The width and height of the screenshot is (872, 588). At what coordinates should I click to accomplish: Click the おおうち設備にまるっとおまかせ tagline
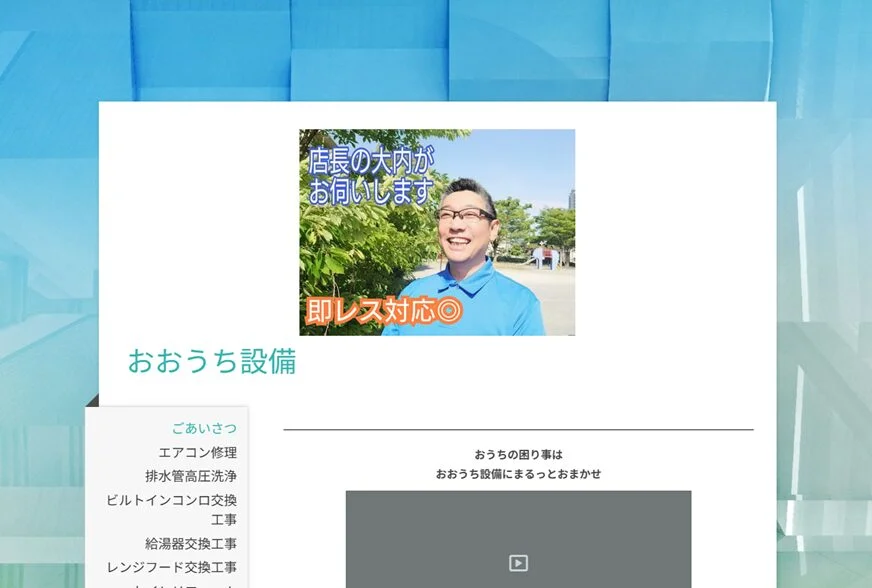coord(518,474)
